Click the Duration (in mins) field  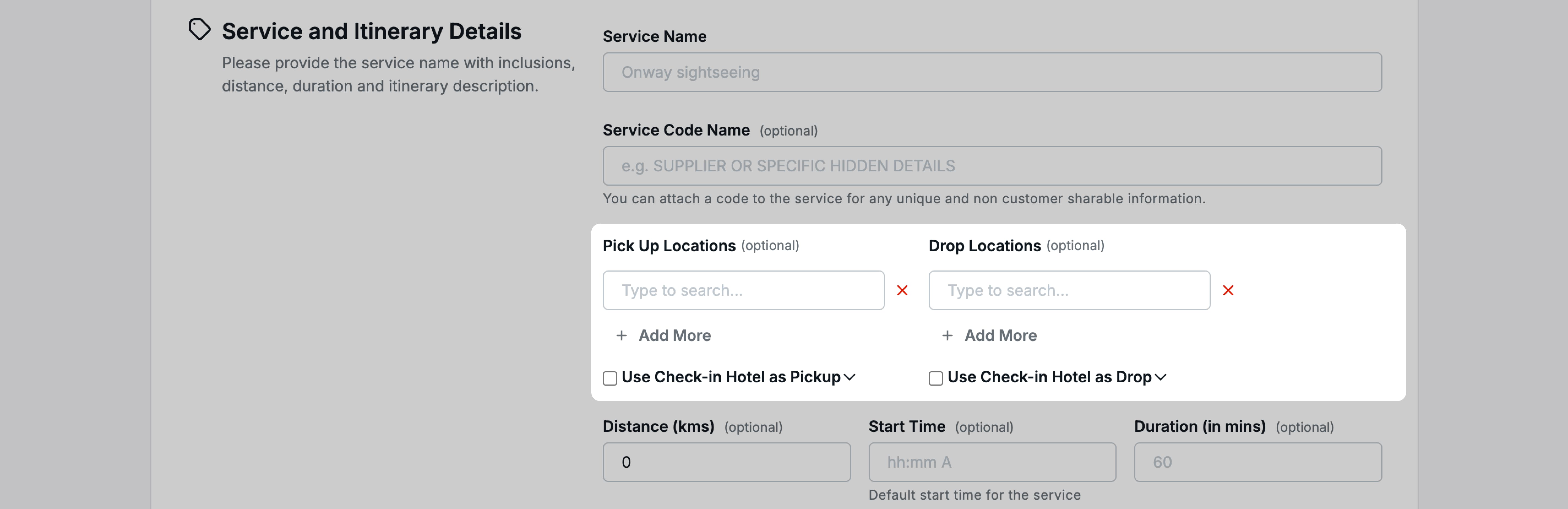click(x=1257, y=462)
